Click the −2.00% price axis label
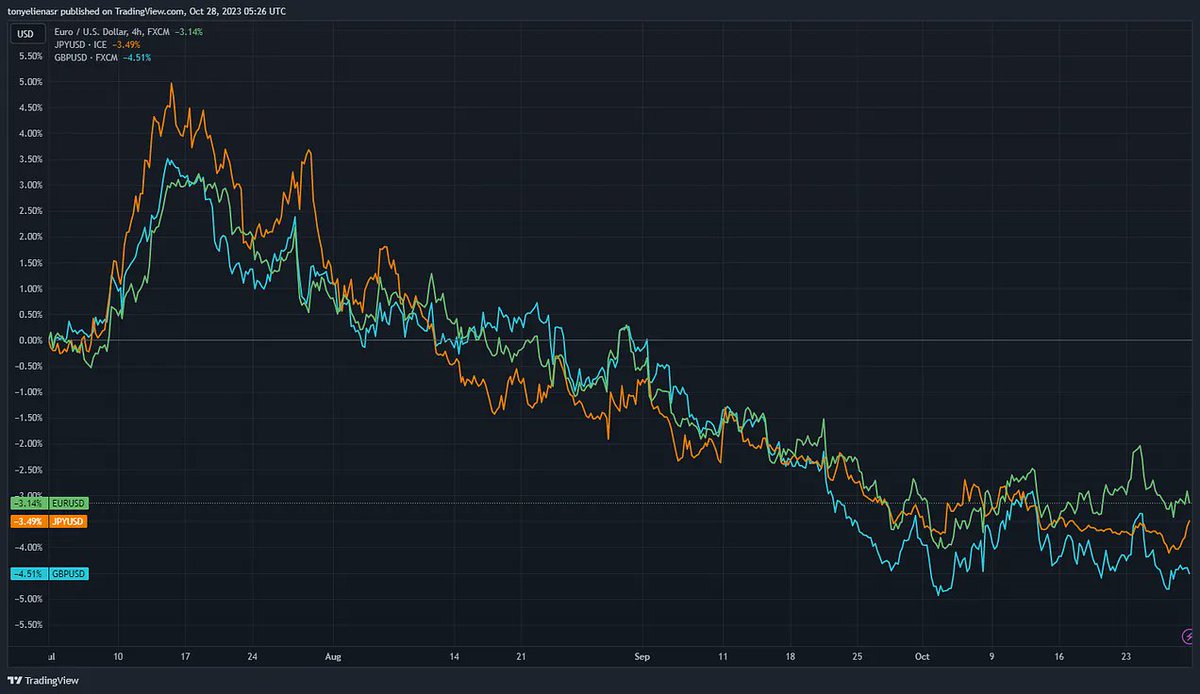Image resolution: width=1200 pixels, height=694 pixels. 31,444
